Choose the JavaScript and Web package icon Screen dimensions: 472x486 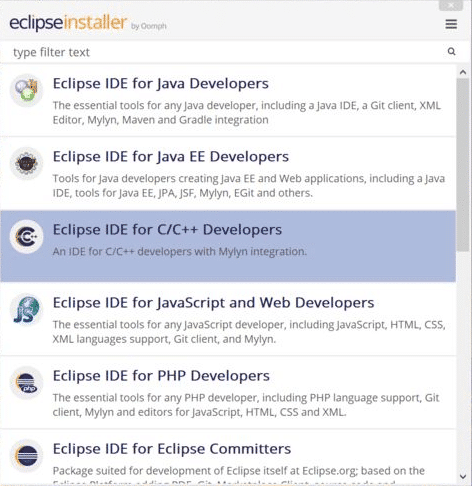click(x=26, y=310)
